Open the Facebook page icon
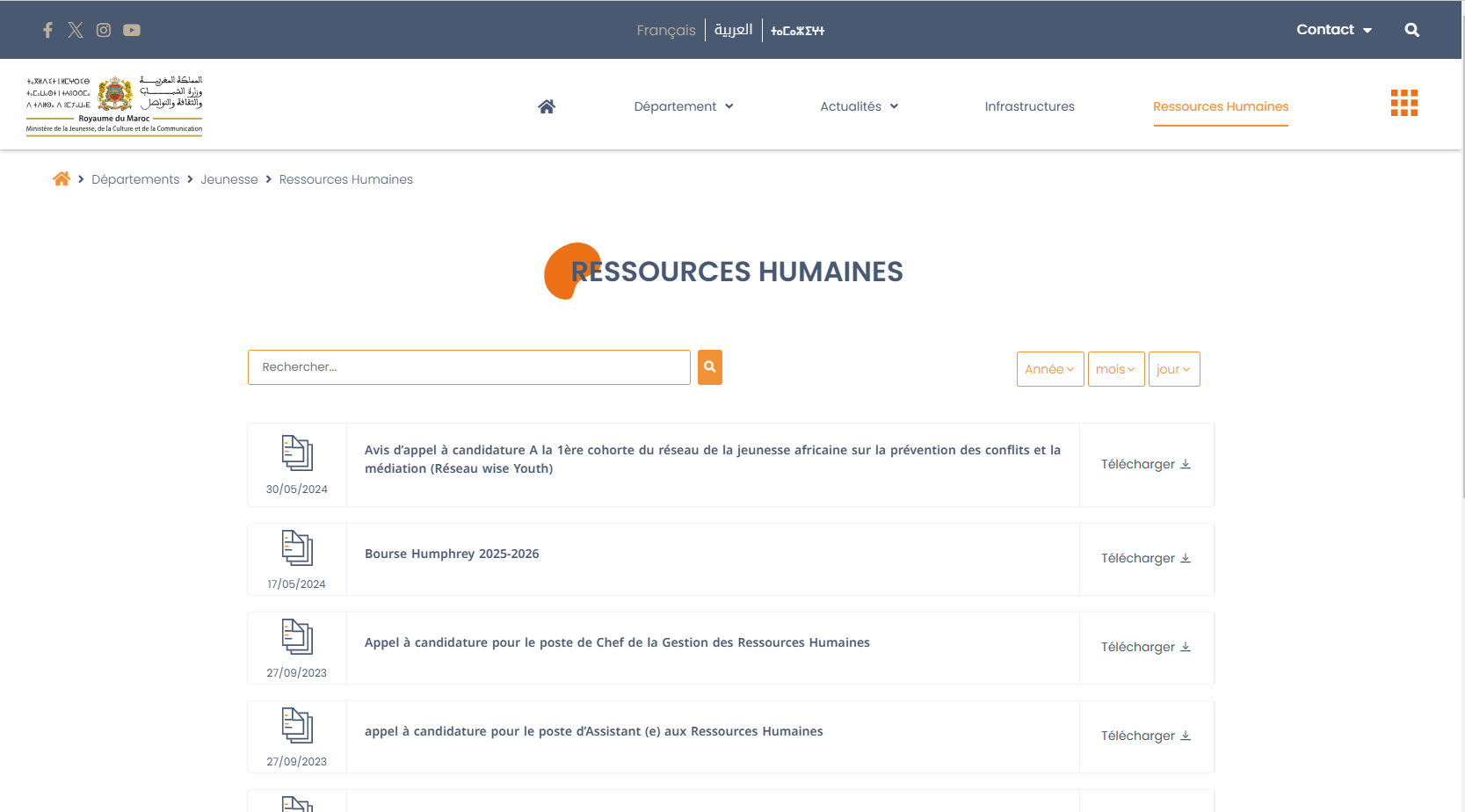 [47, 30]
